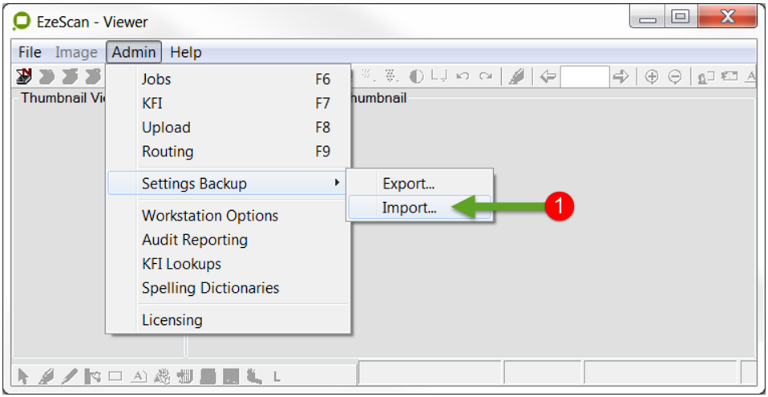Choose the rectangle tool in bottom toolbar
The width and height of the screenshot is (768, 397).
[115, 376]
